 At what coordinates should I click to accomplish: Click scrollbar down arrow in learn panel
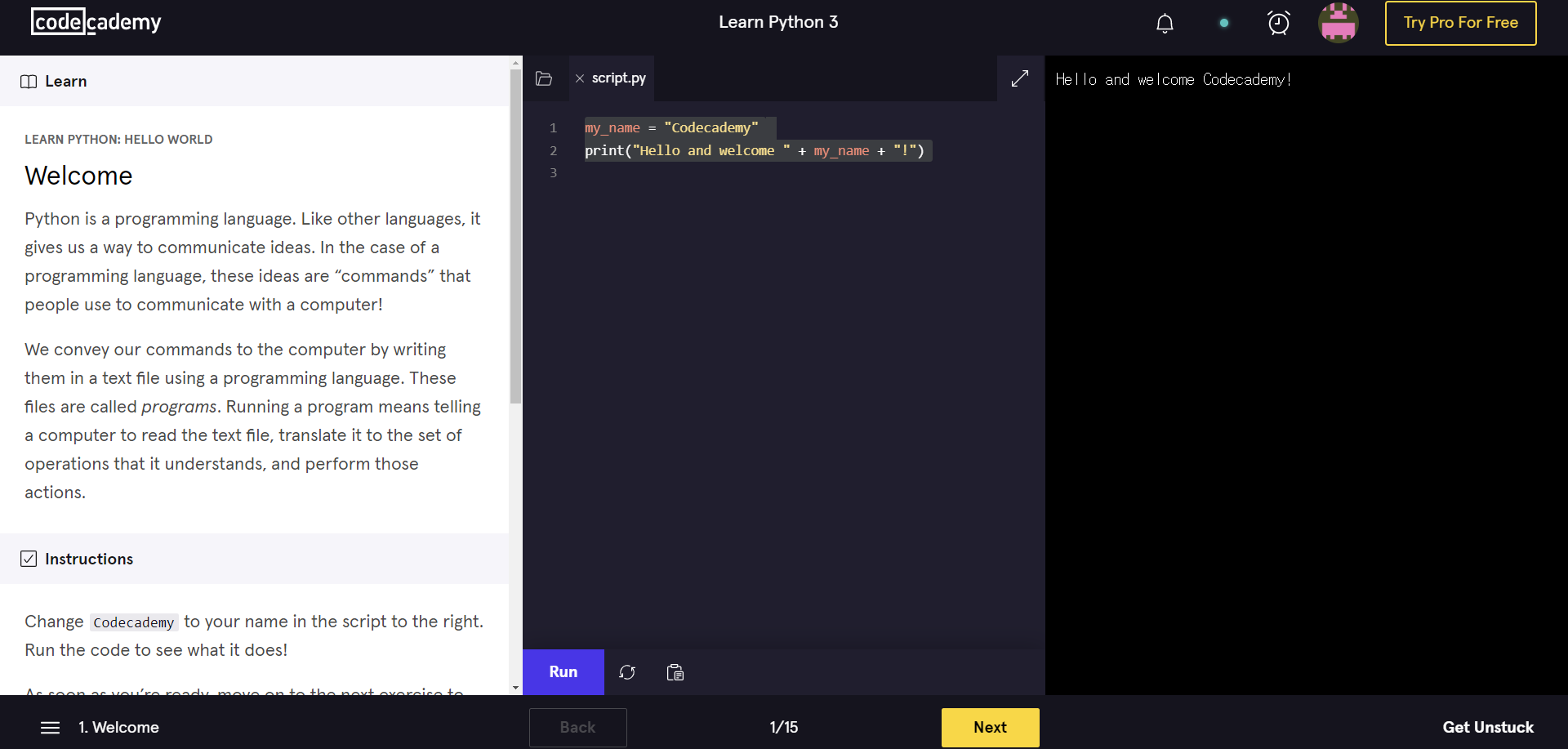click(x=515, y=688)
